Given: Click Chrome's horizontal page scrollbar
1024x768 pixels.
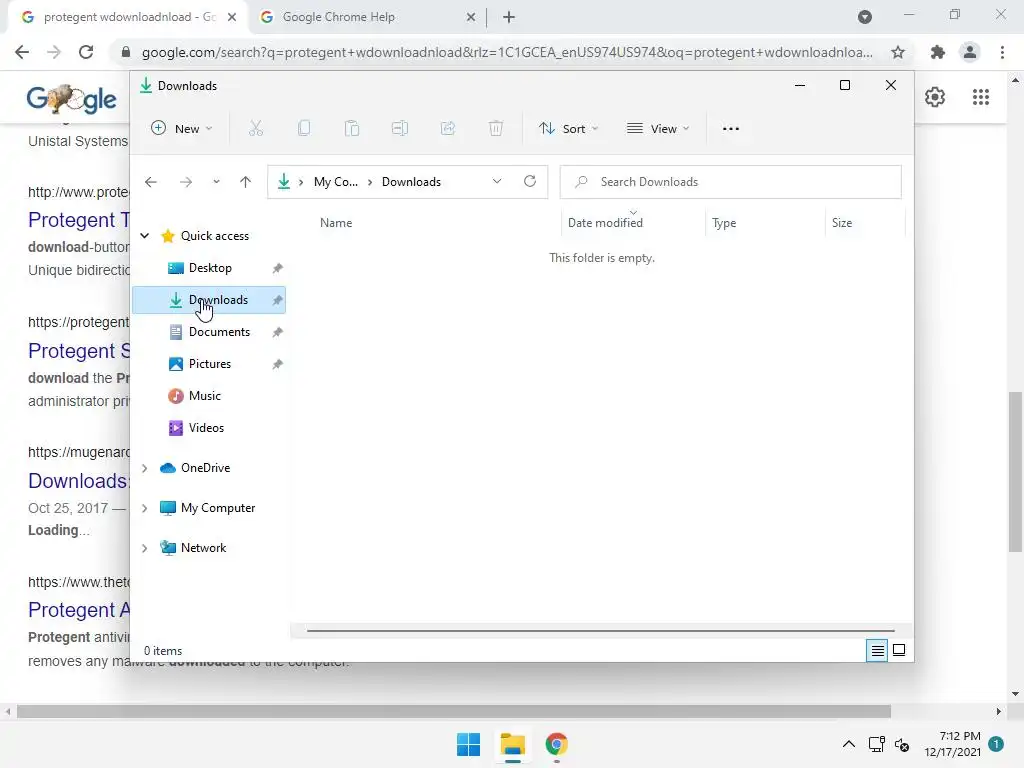Looking at the screenshot, I should (x=454, y=711).
